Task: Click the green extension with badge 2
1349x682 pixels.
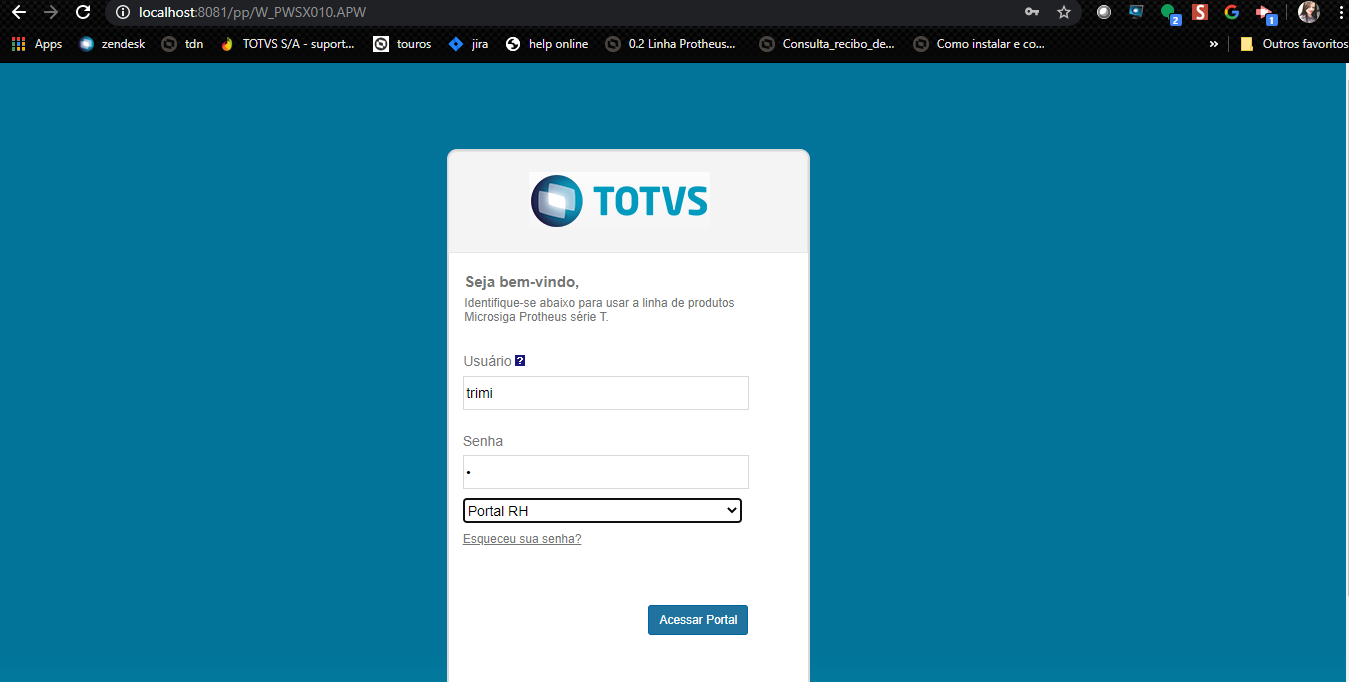Action: 1169,13
